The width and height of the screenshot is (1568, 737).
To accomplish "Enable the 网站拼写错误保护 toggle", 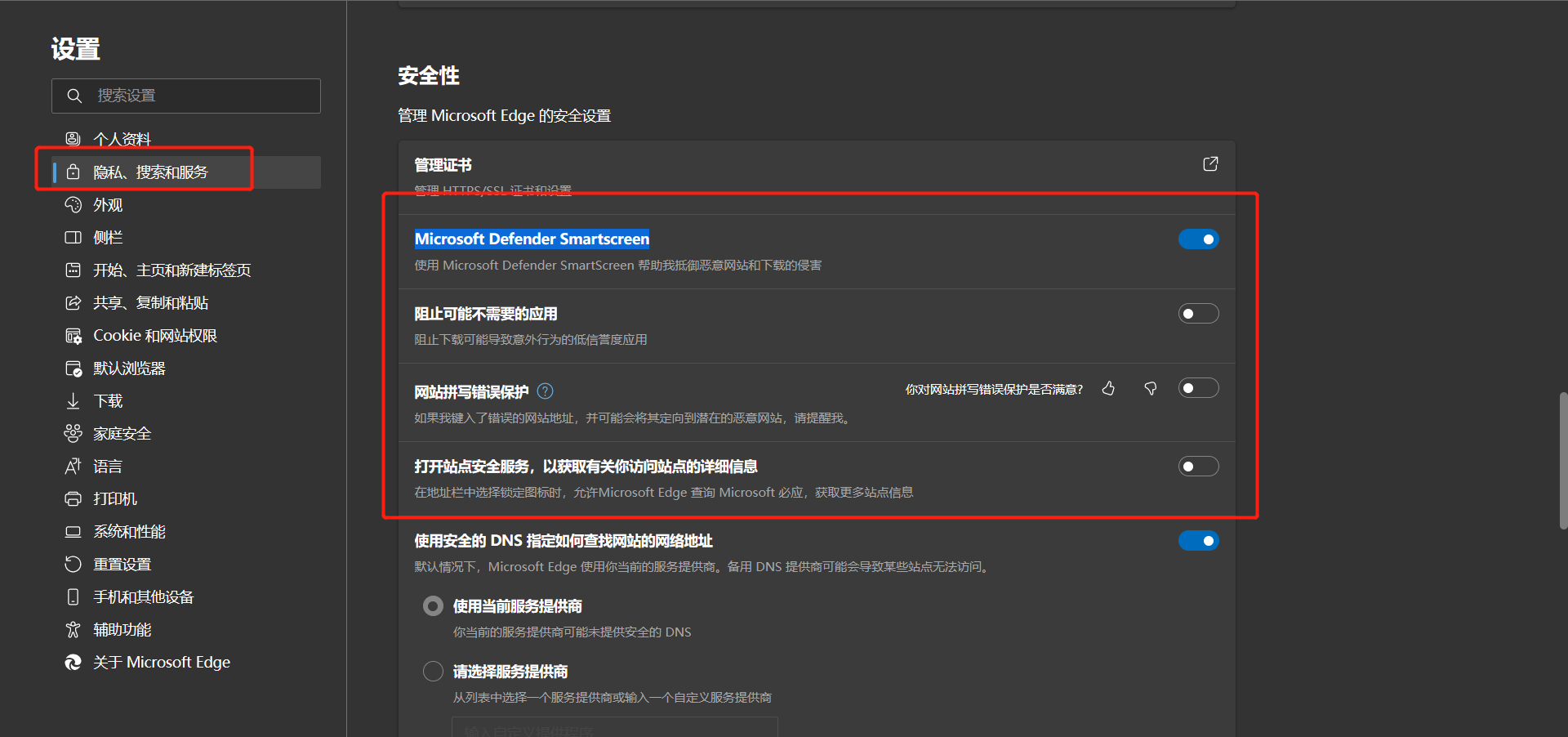I will point(1198,388).
